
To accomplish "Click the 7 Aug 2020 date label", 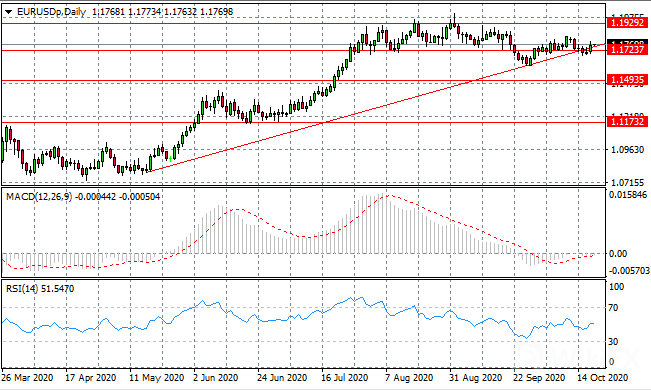I will click(409, 378).
